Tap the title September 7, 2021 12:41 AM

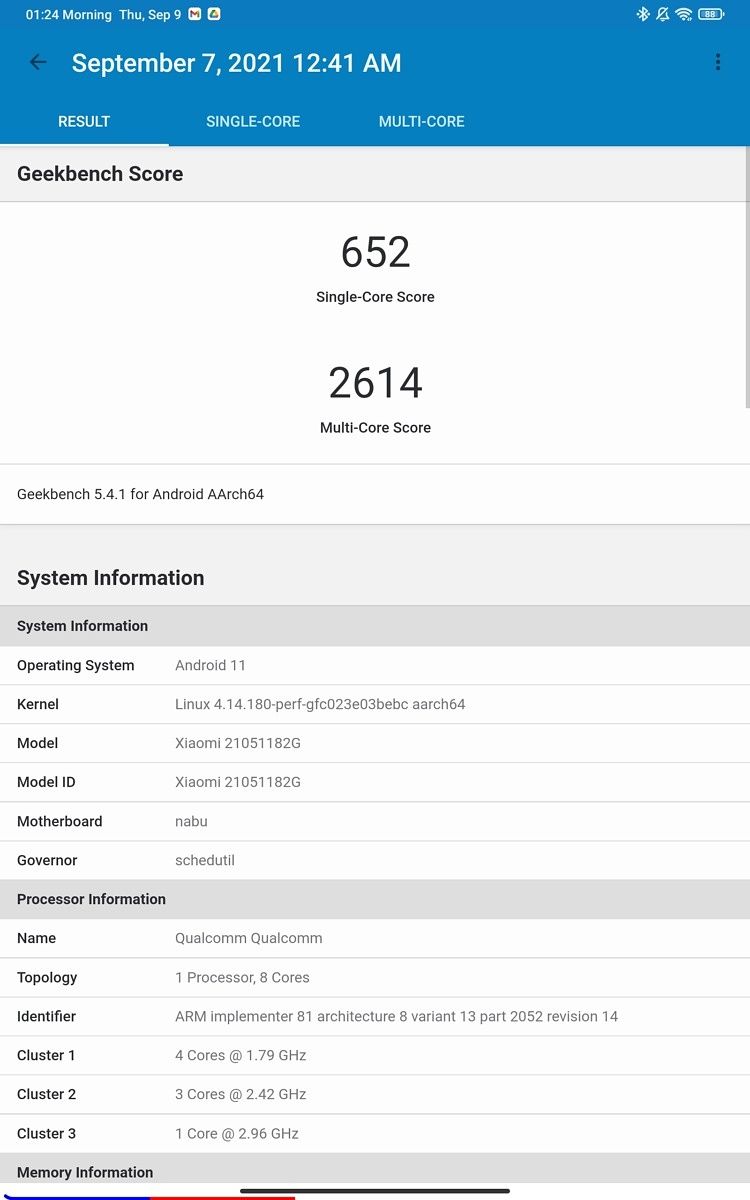pos(236,63)
